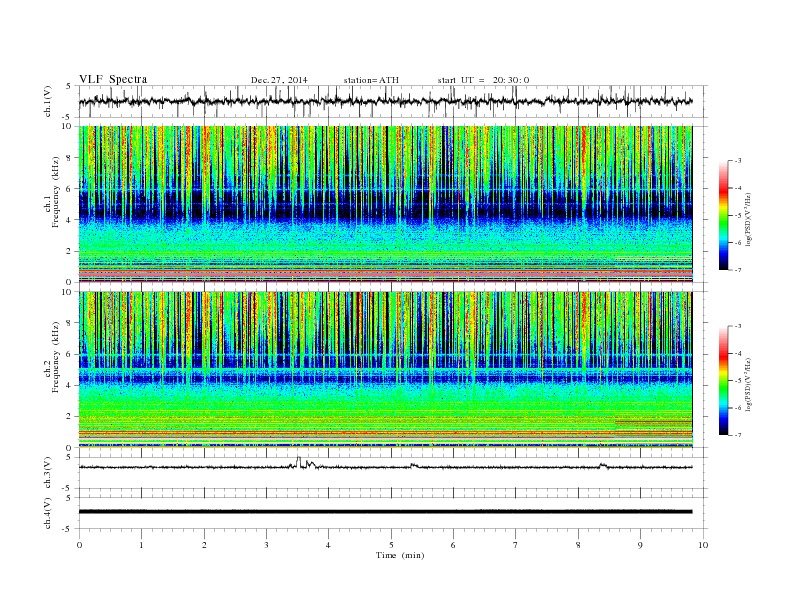Click the "Time (min)" x-axis label
The width and height of the screenshot is (792, 612).
tap(400, 555)
